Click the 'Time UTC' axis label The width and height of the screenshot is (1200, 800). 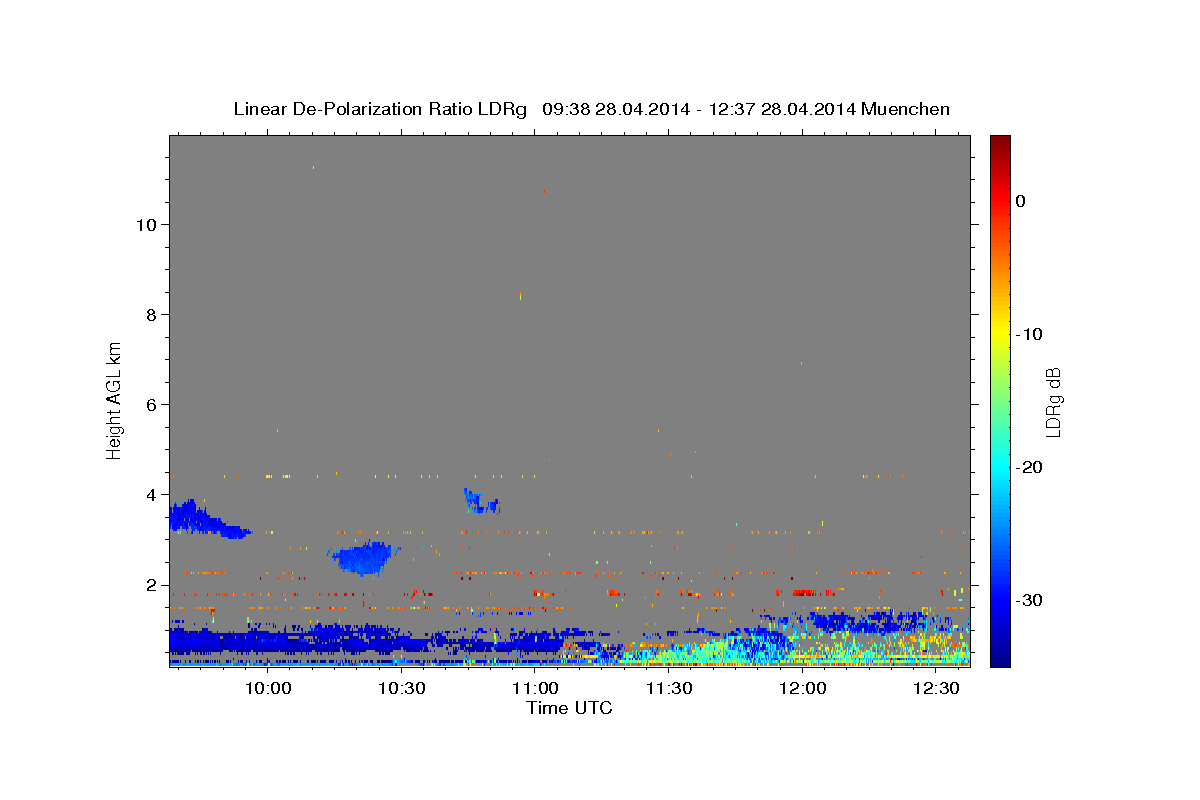pos(569,708)
